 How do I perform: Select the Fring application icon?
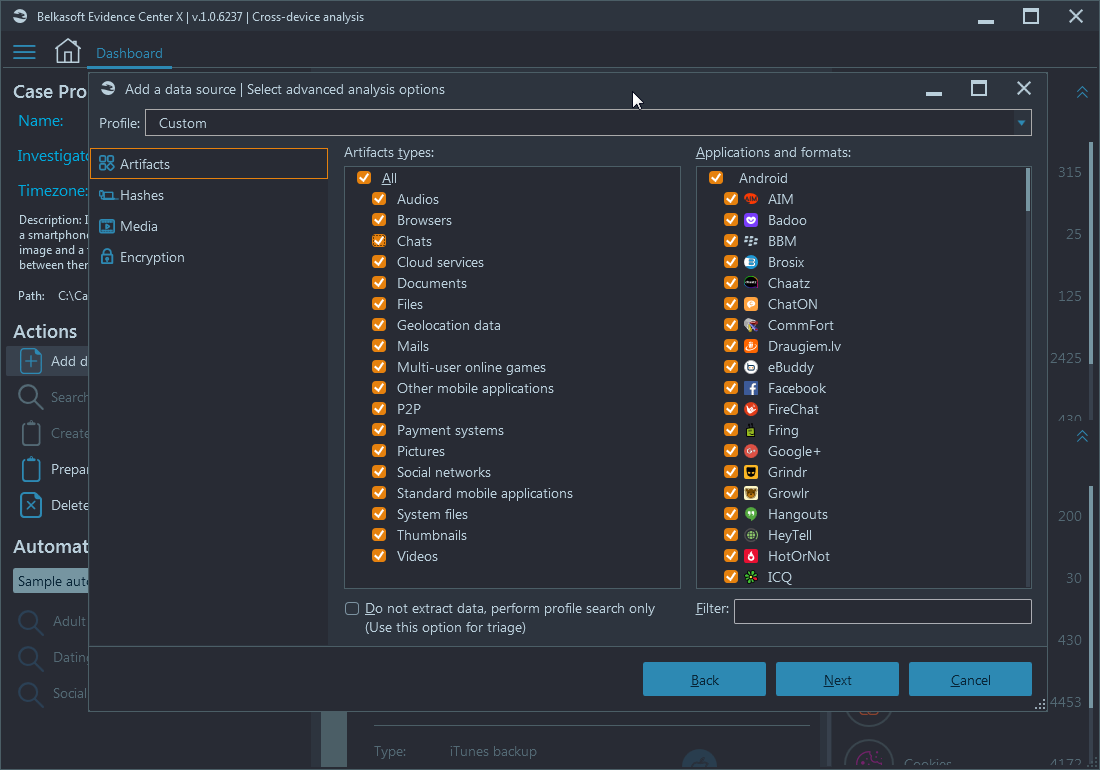751,431
